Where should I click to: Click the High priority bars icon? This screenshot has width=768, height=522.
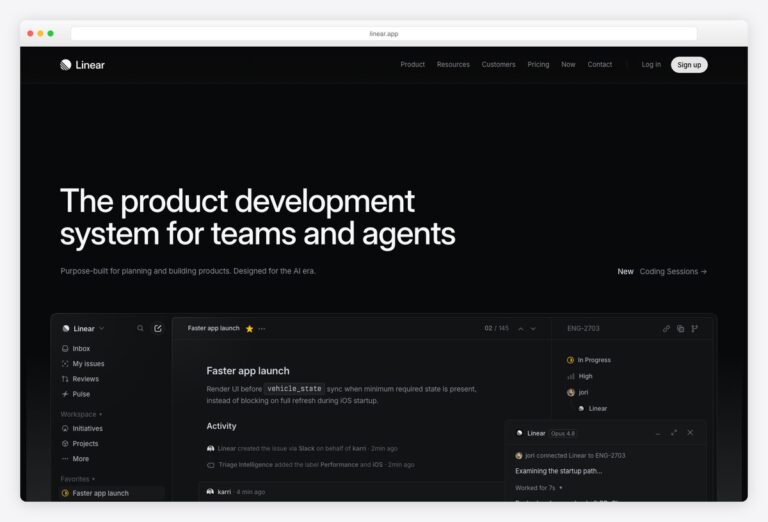pyautogui.click(x=571, y=376)
